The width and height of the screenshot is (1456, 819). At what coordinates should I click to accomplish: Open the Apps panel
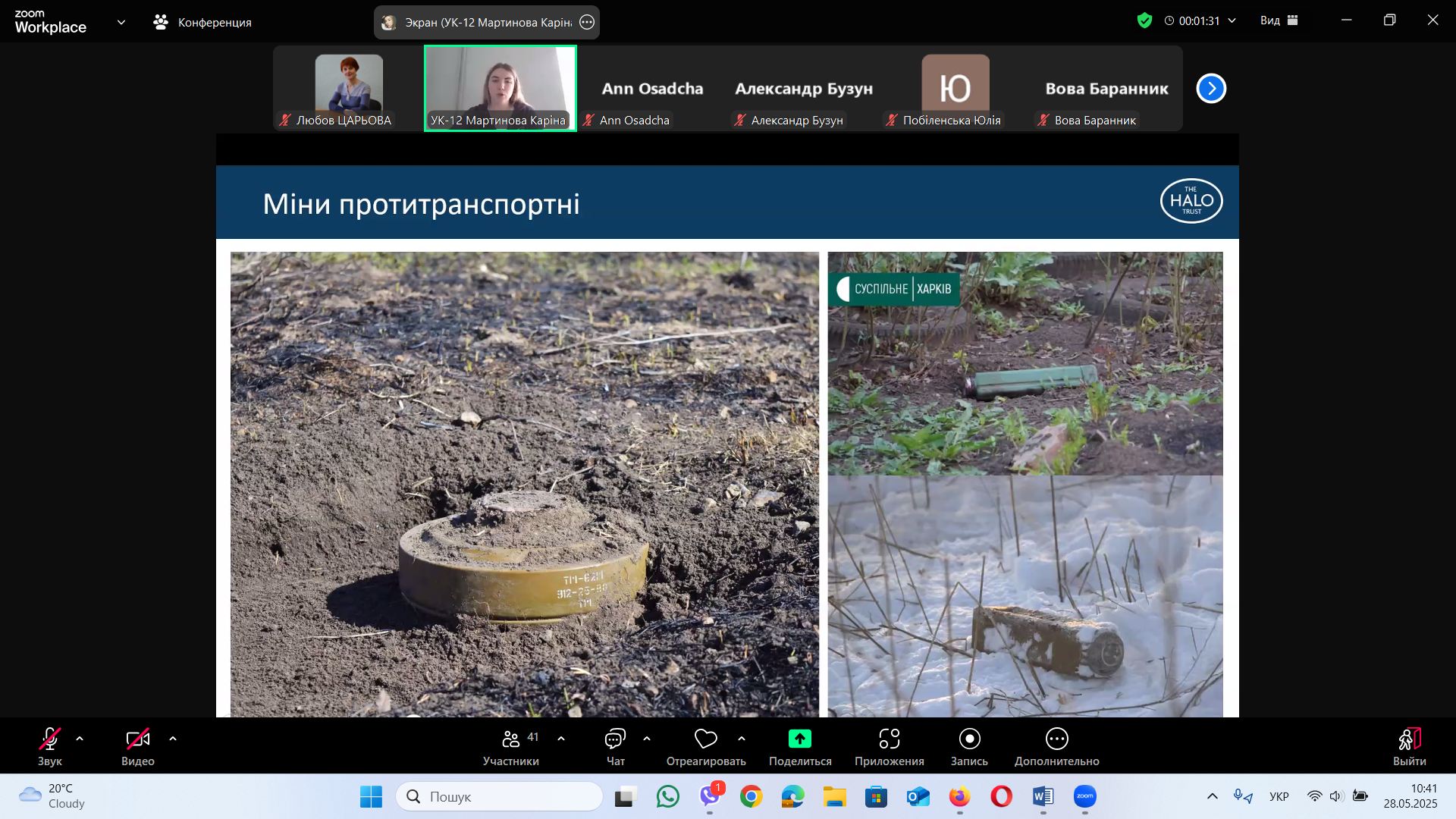[x=889, y=739]
